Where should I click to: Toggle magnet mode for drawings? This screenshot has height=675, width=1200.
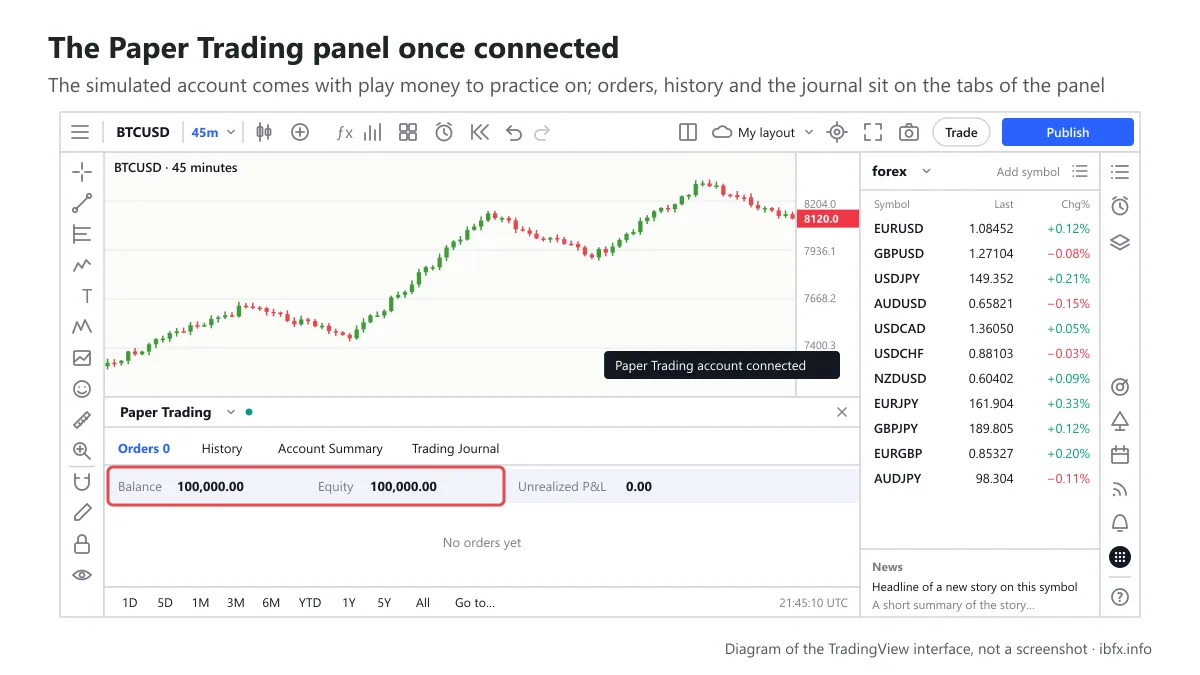point(82,482)
